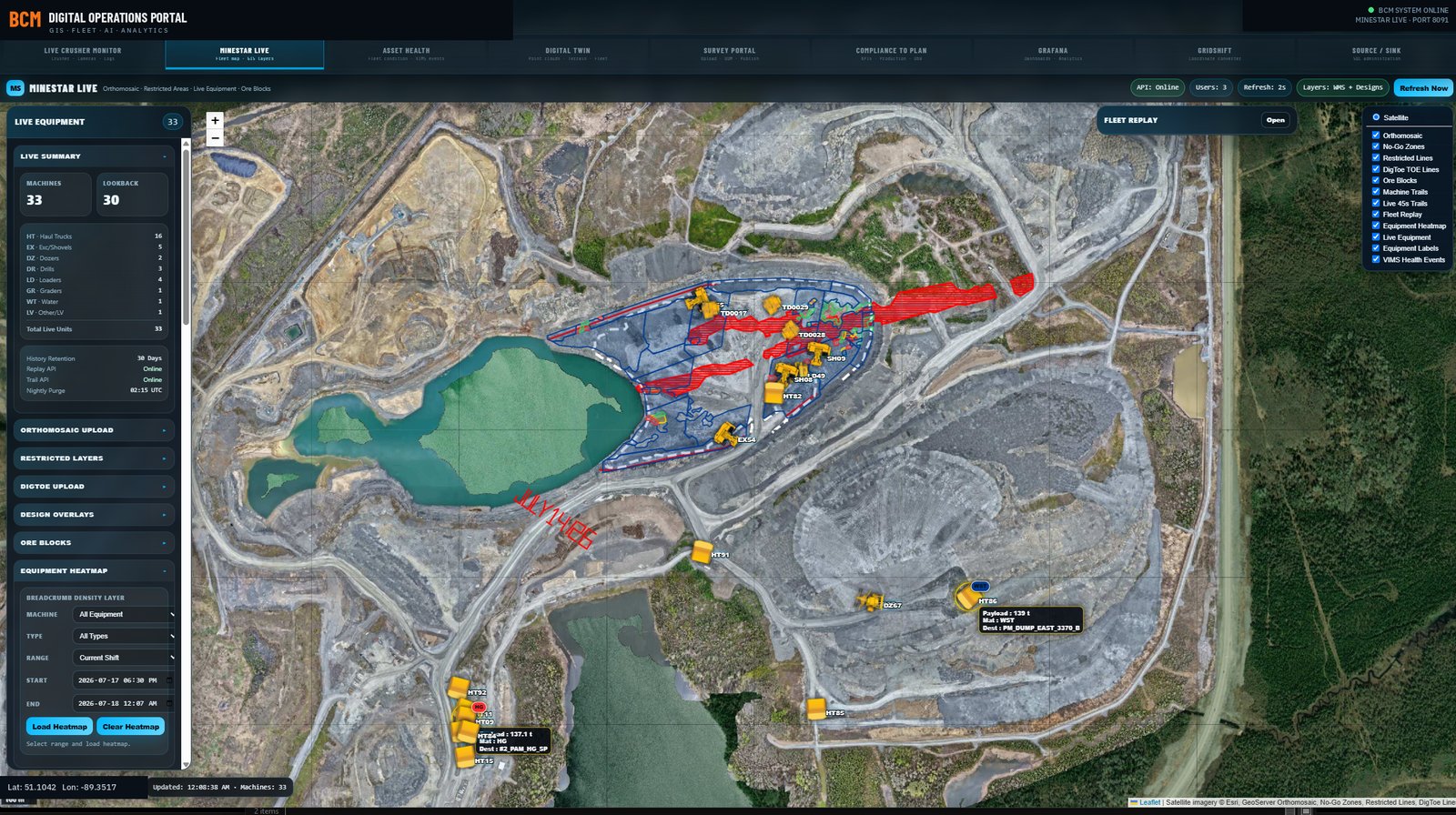Toggle the Fleet Replay layer checkbox

tap(1376, 214)
